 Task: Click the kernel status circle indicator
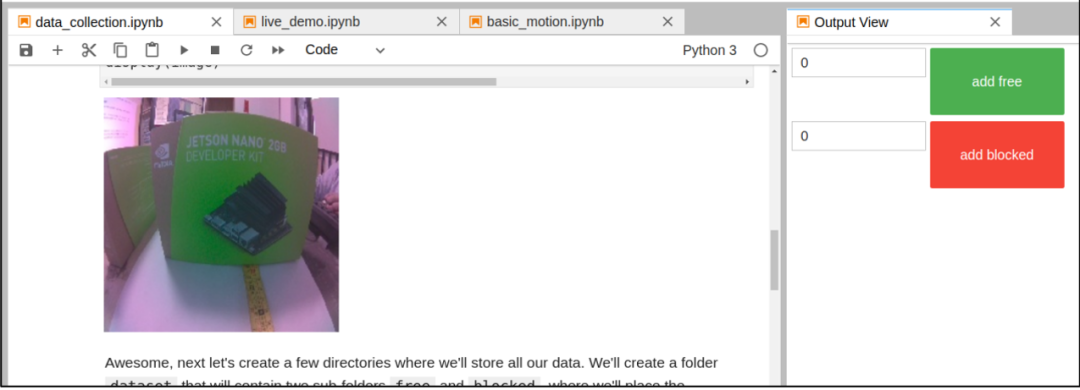[760, 50]
